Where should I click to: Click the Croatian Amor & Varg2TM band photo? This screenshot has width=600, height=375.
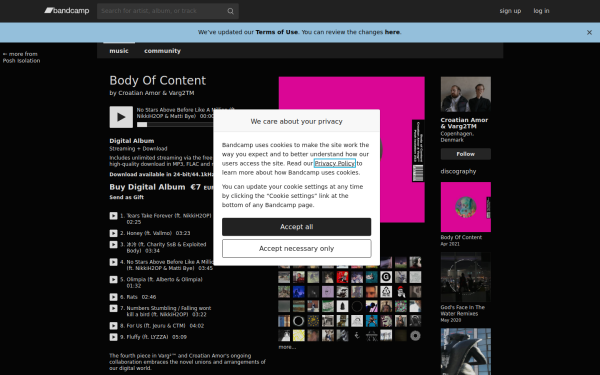(466, 94)
